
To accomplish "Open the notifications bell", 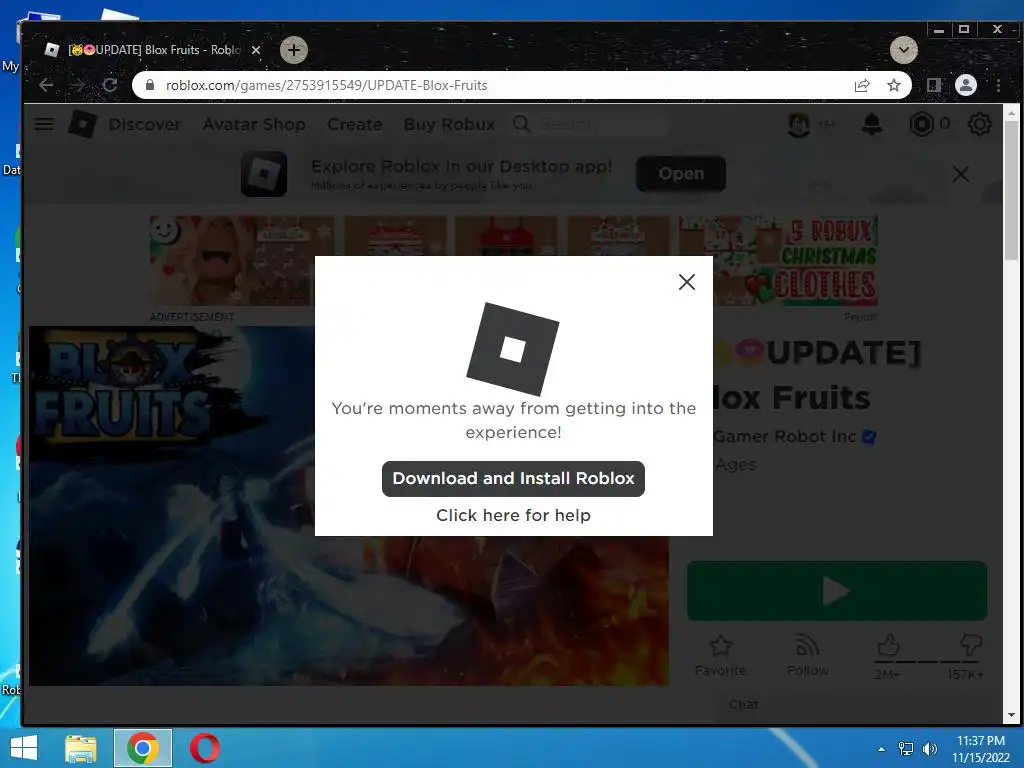I will 872,124.
